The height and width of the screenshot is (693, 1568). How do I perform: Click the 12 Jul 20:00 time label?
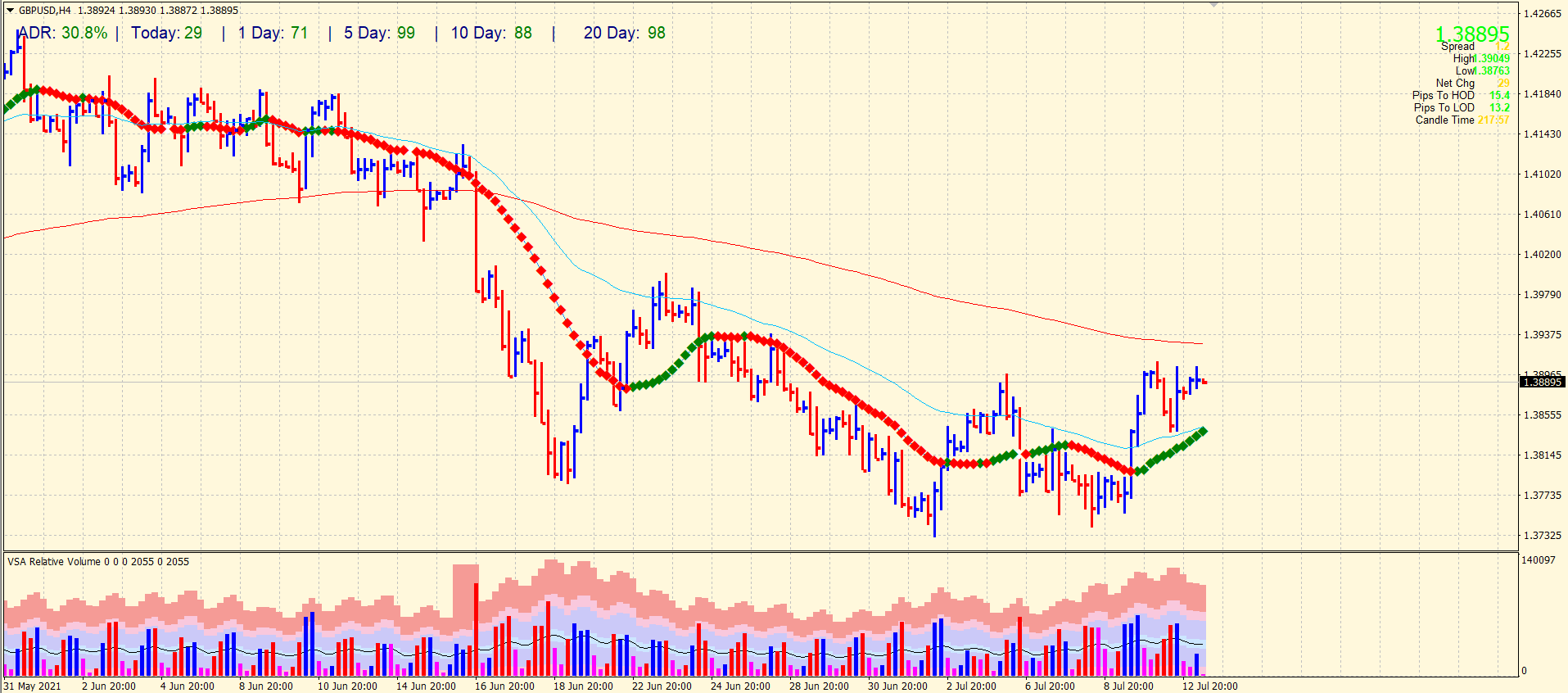click(x=1210, y=686)
